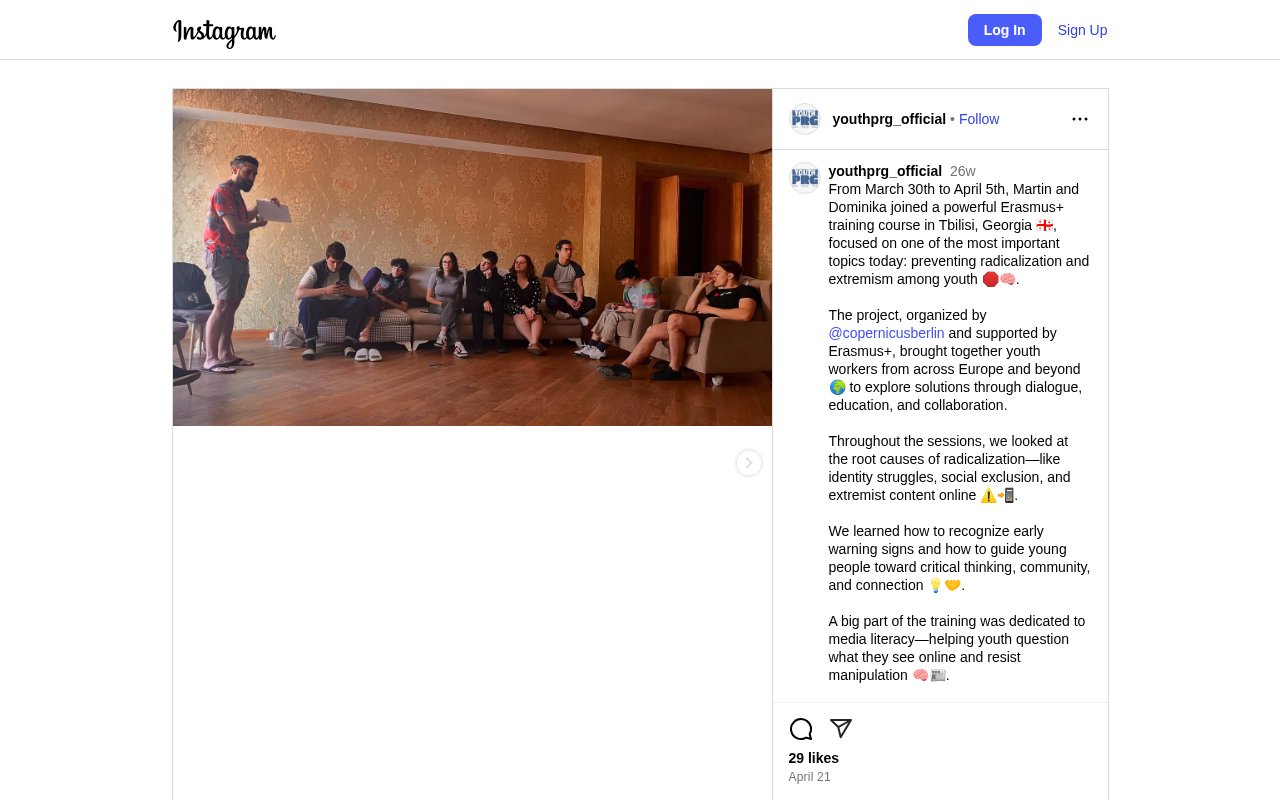This screenshot has height=800, width=1280.
Task: Click 29 likes to view likers
Action: (x=813, y=758)
